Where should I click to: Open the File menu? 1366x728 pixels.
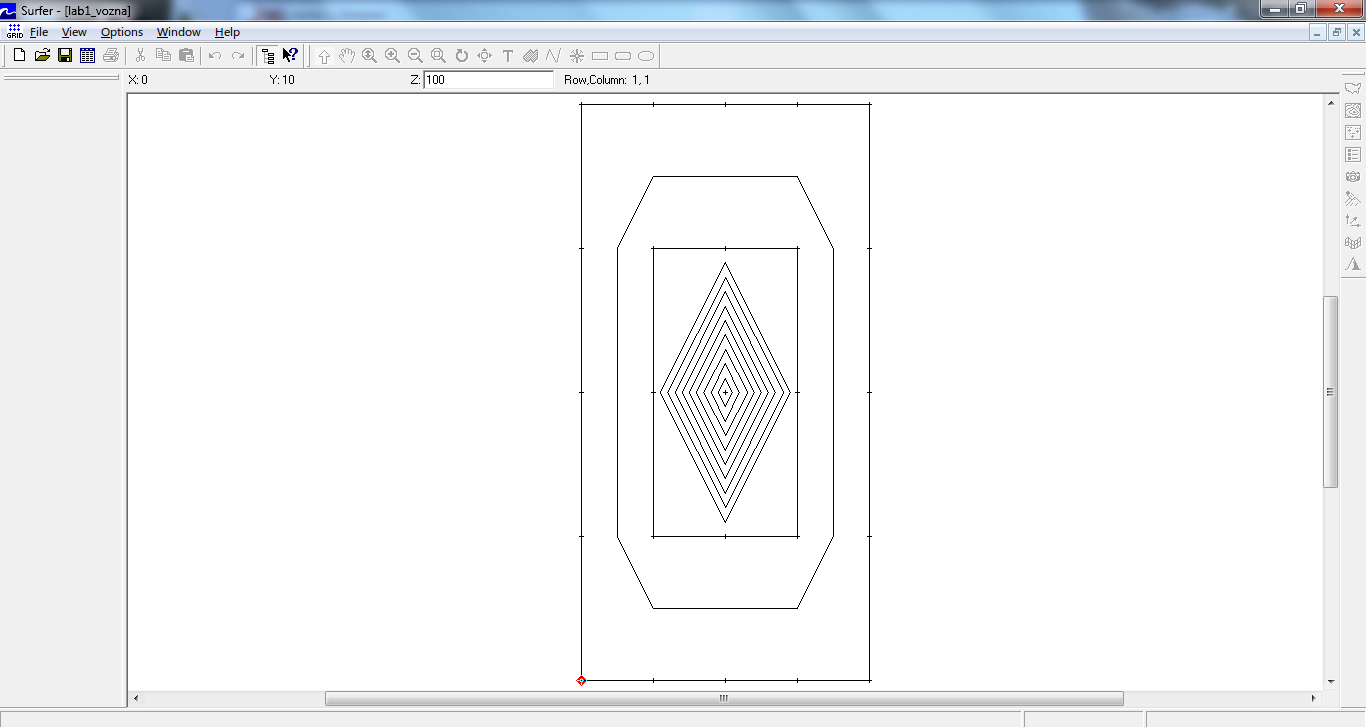(39, 32)
